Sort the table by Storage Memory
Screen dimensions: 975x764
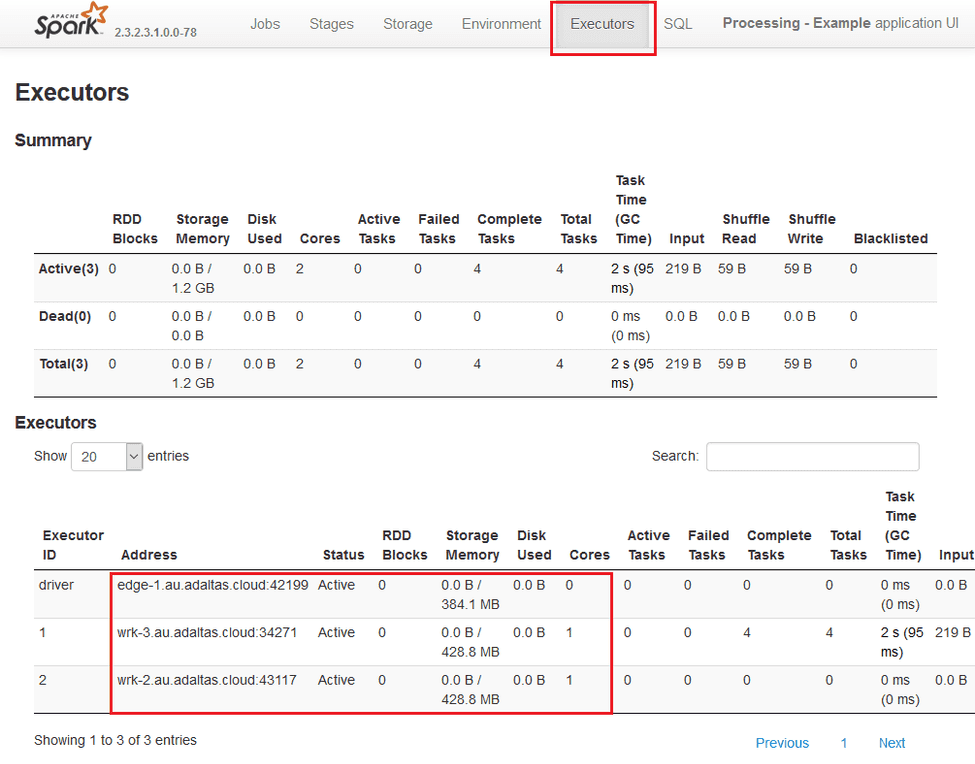tap(471, 545)
